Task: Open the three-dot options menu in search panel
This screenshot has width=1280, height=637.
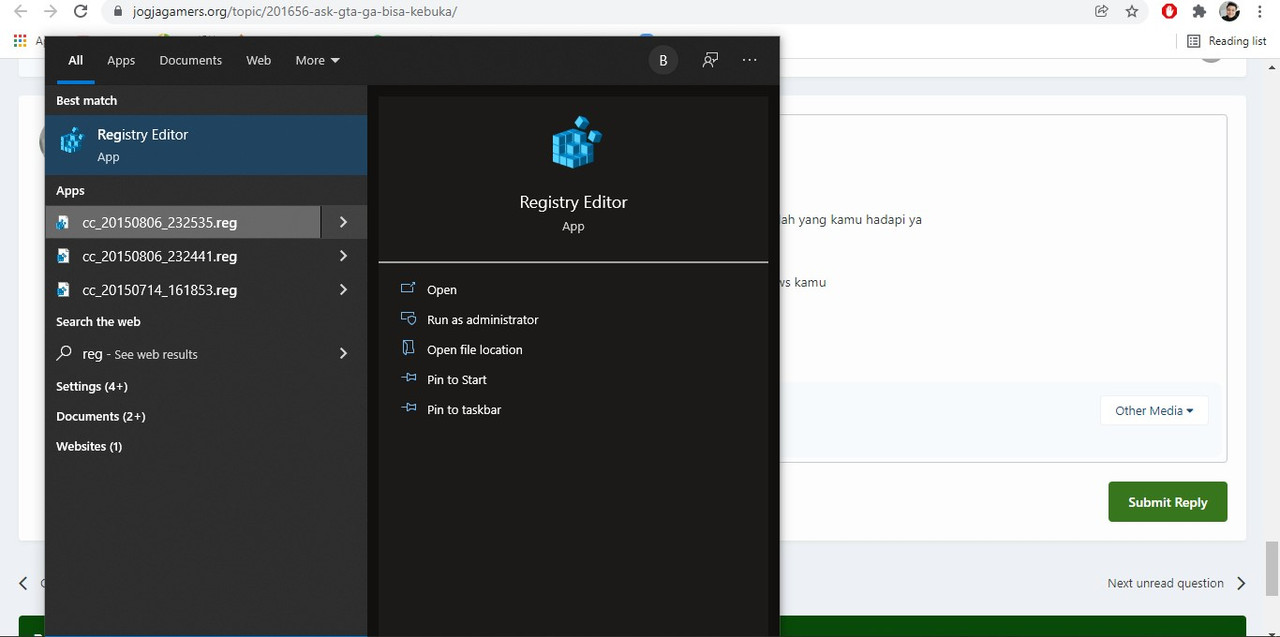Action: [750, 61]
